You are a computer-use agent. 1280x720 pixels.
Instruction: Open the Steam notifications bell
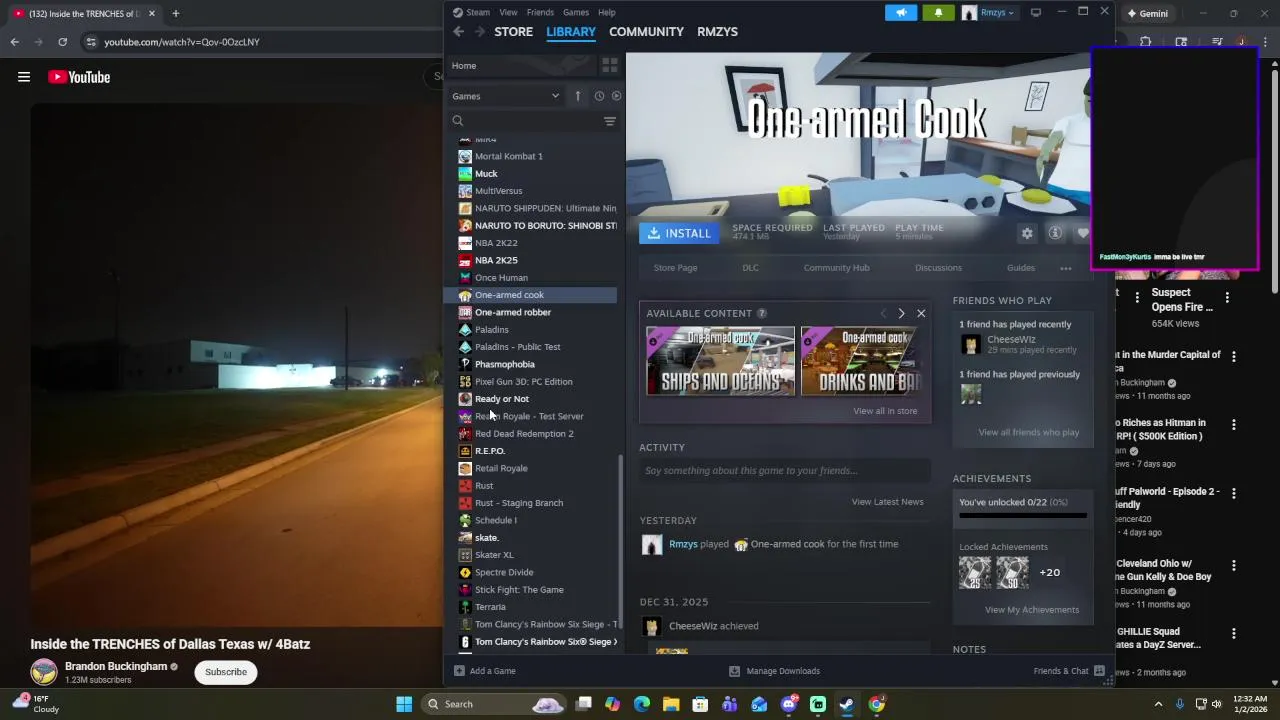click(938, 13)
